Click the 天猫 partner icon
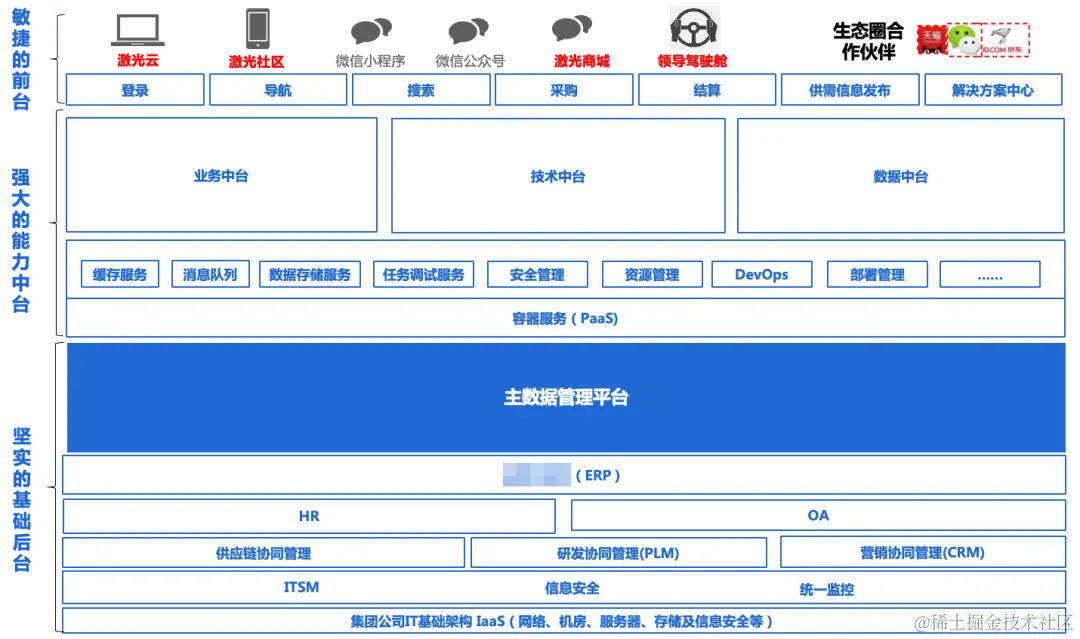1080x639 pixels. pyautogui.click(x=932, y=39)
